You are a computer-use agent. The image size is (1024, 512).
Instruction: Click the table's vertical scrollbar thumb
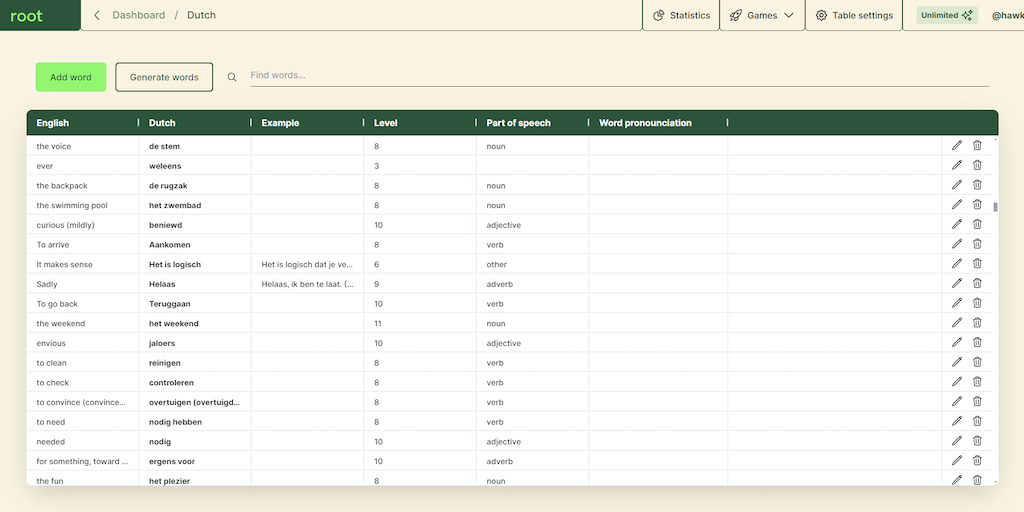tap(995, 207)
